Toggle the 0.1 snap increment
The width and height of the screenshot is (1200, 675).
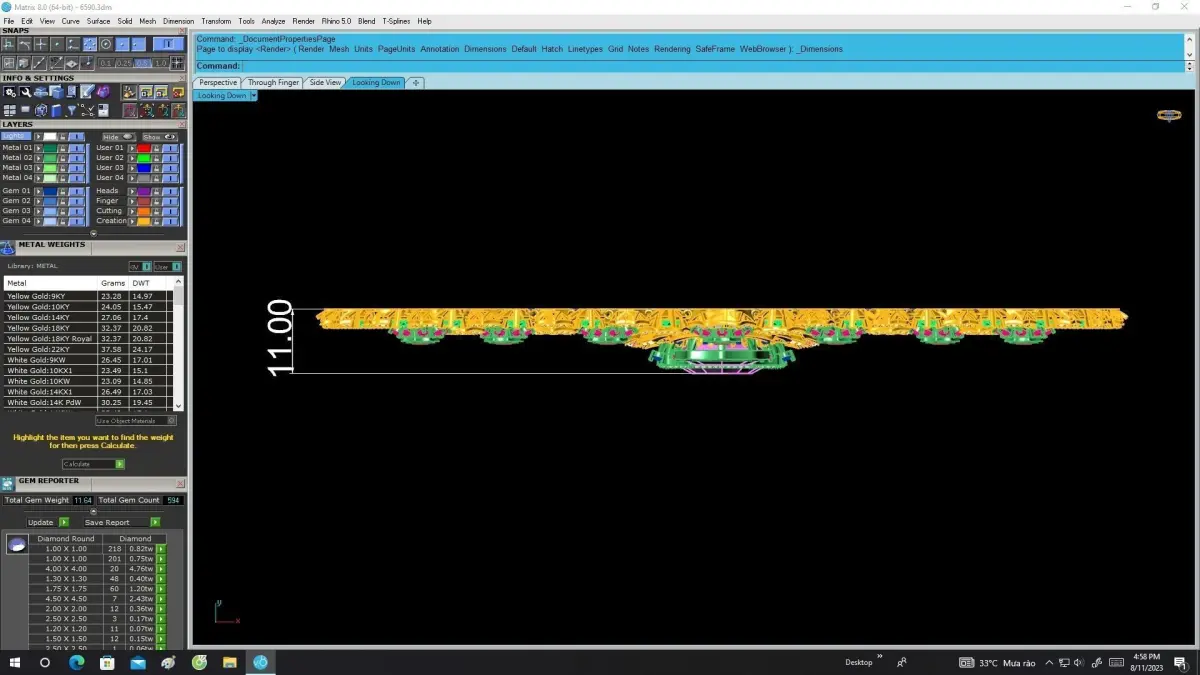(x=106, y=63)
